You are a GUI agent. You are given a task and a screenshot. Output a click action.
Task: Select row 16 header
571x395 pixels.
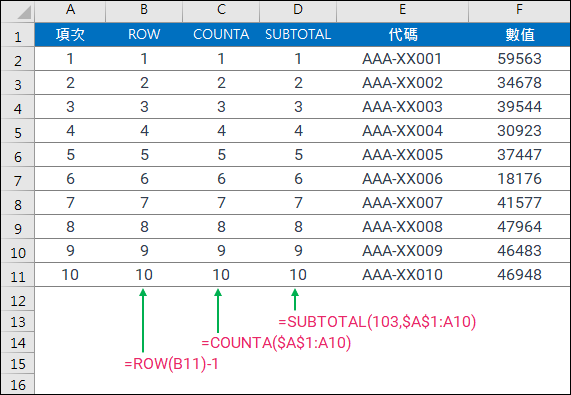(x=18, y=384)
